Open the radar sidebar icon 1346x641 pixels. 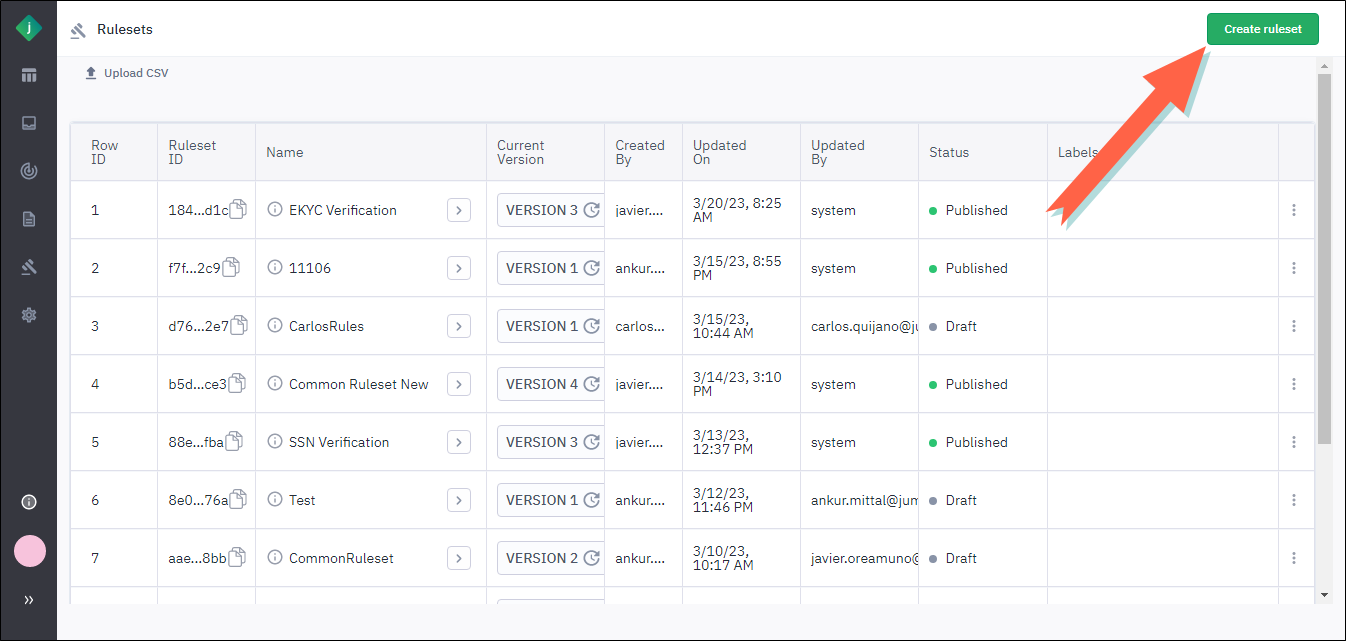pos(29,171)
